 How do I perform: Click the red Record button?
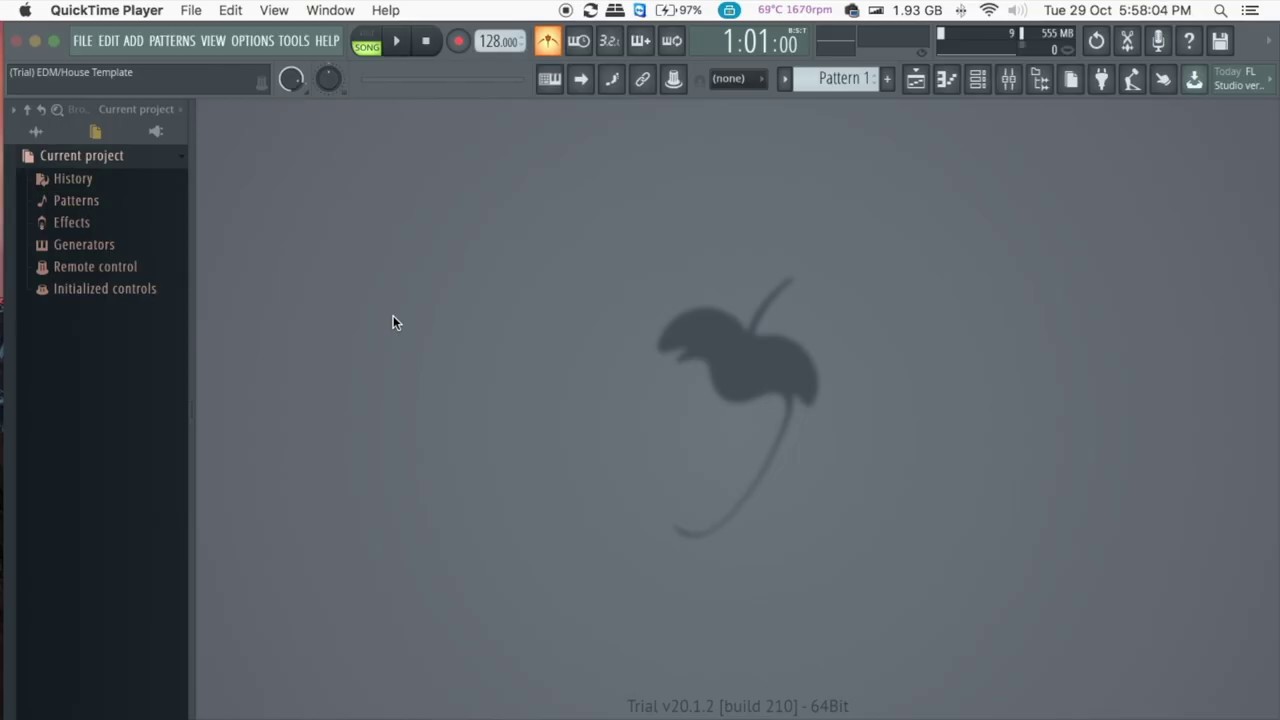pos(458,41)
